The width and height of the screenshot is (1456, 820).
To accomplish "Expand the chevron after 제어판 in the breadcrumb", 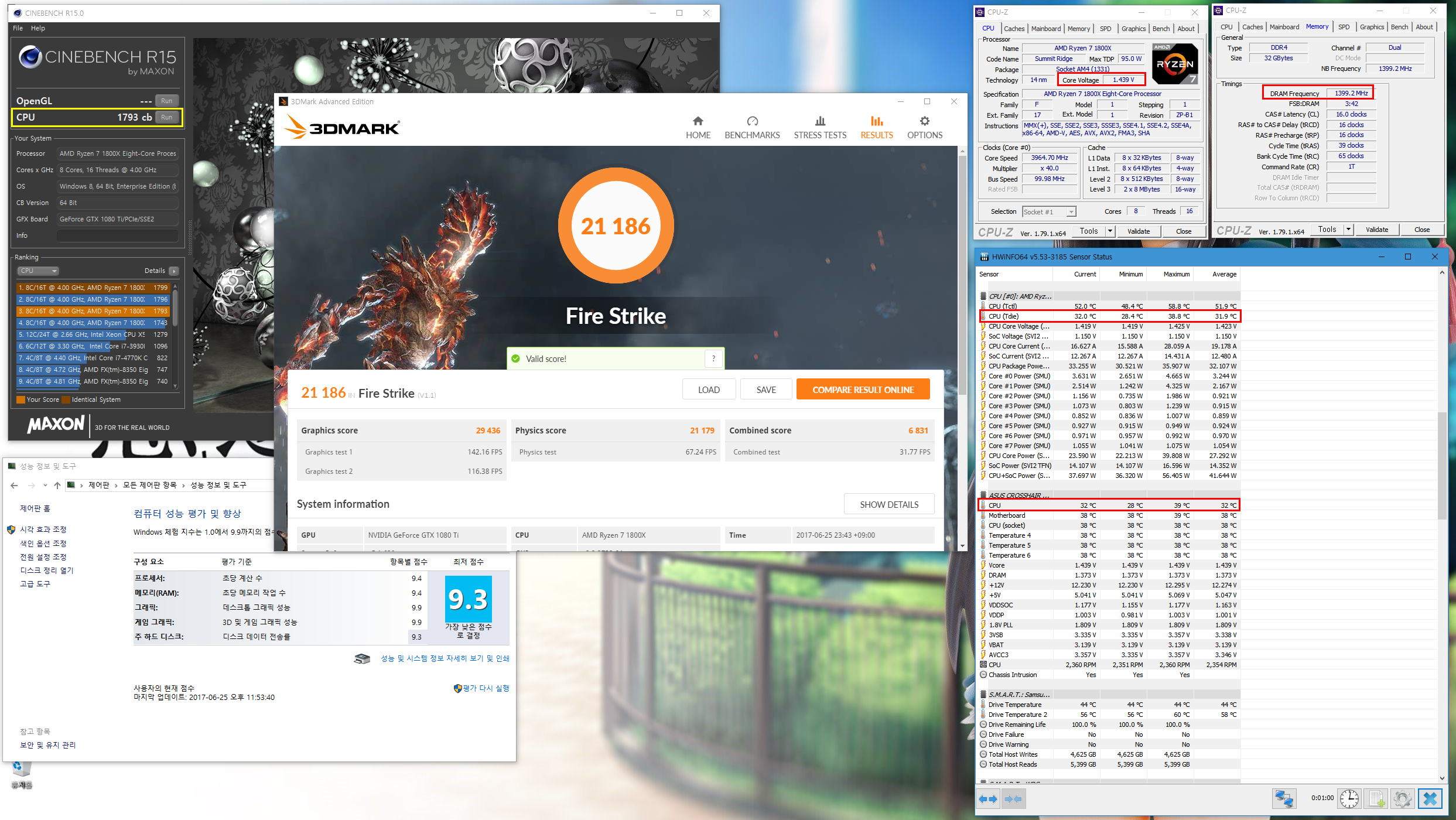I will click(116, 486).
